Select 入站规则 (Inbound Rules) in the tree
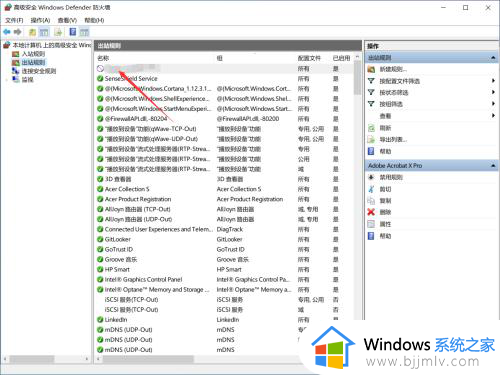Viewport: 500px width, 375px height. (33, 54)
